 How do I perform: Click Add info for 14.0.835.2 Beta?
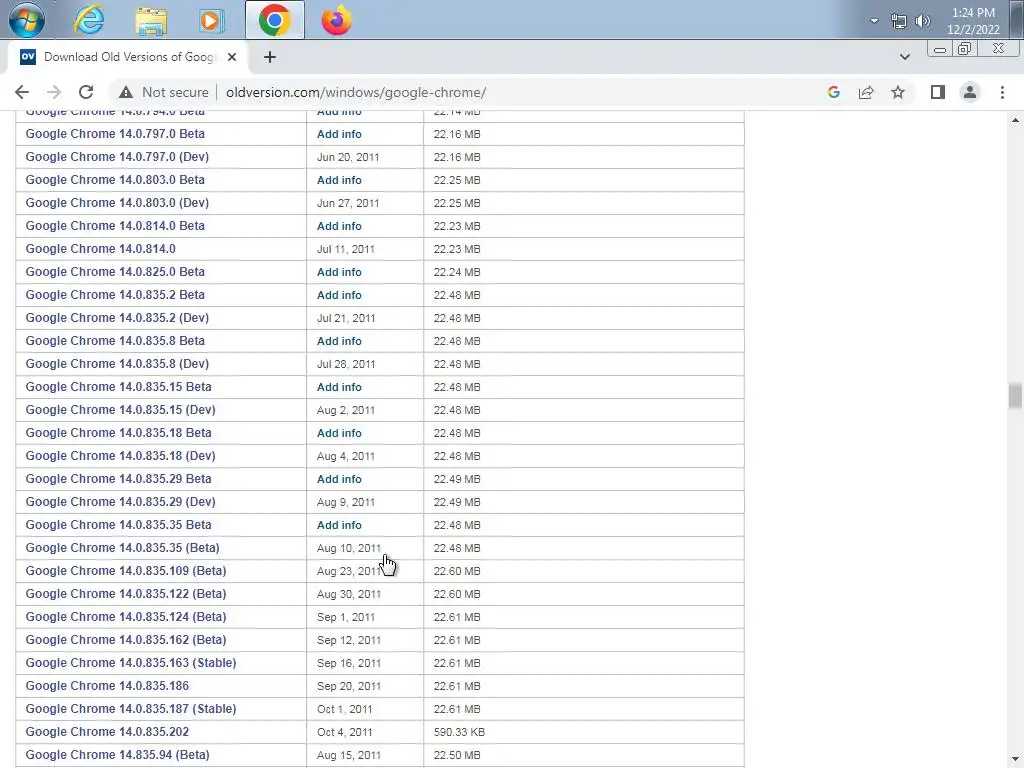click(339, 295)
